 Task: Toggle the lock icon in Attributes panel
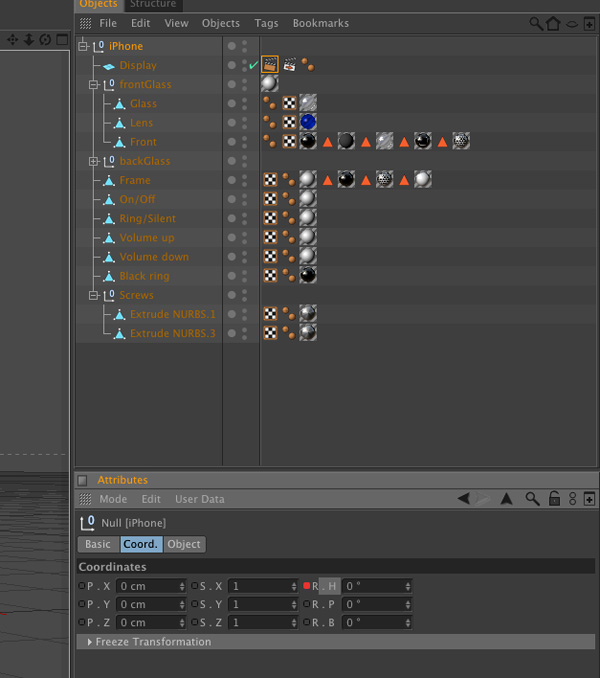tap(554, 499)
